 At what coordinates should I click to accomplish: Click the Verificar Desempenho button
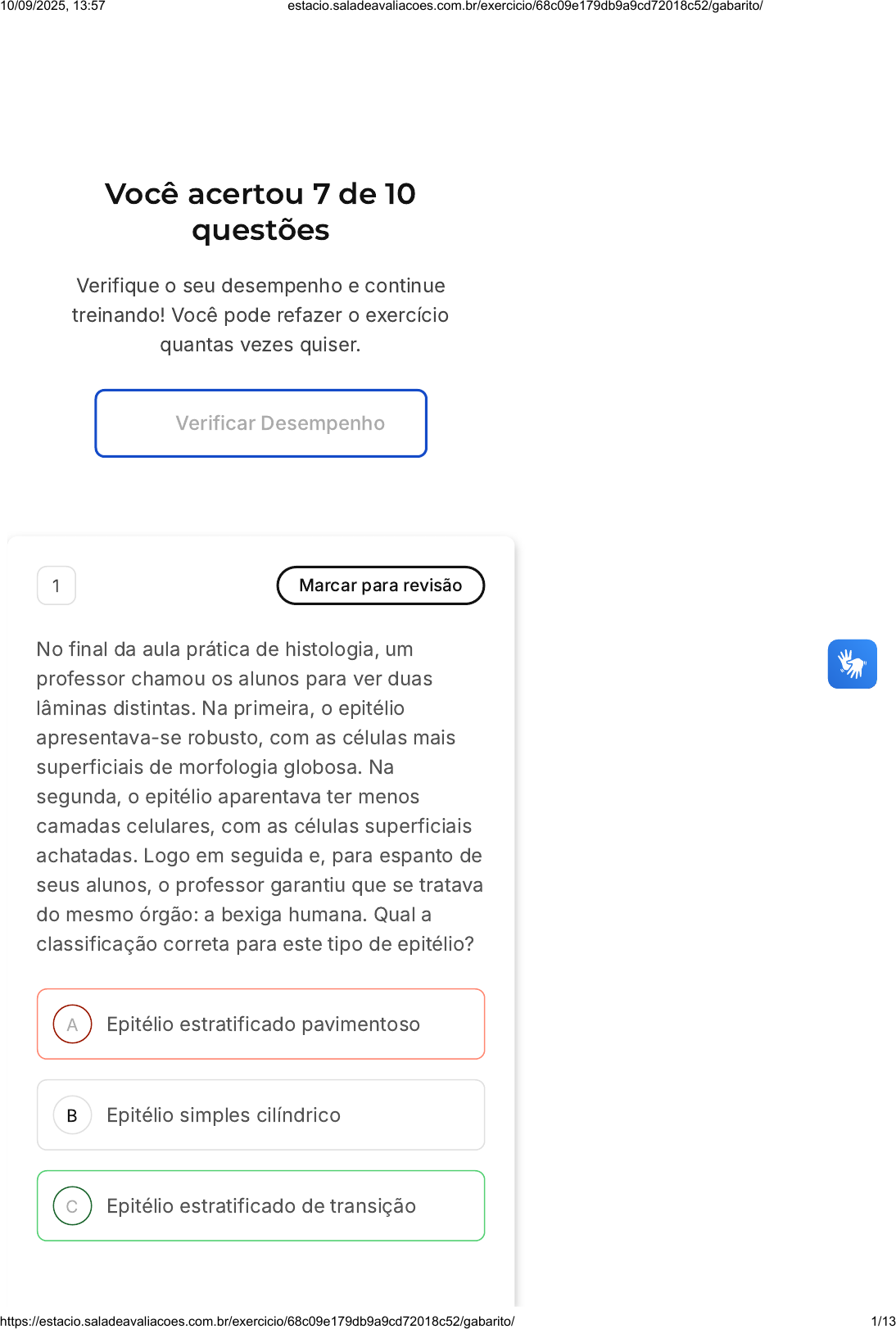pos(260,423)
